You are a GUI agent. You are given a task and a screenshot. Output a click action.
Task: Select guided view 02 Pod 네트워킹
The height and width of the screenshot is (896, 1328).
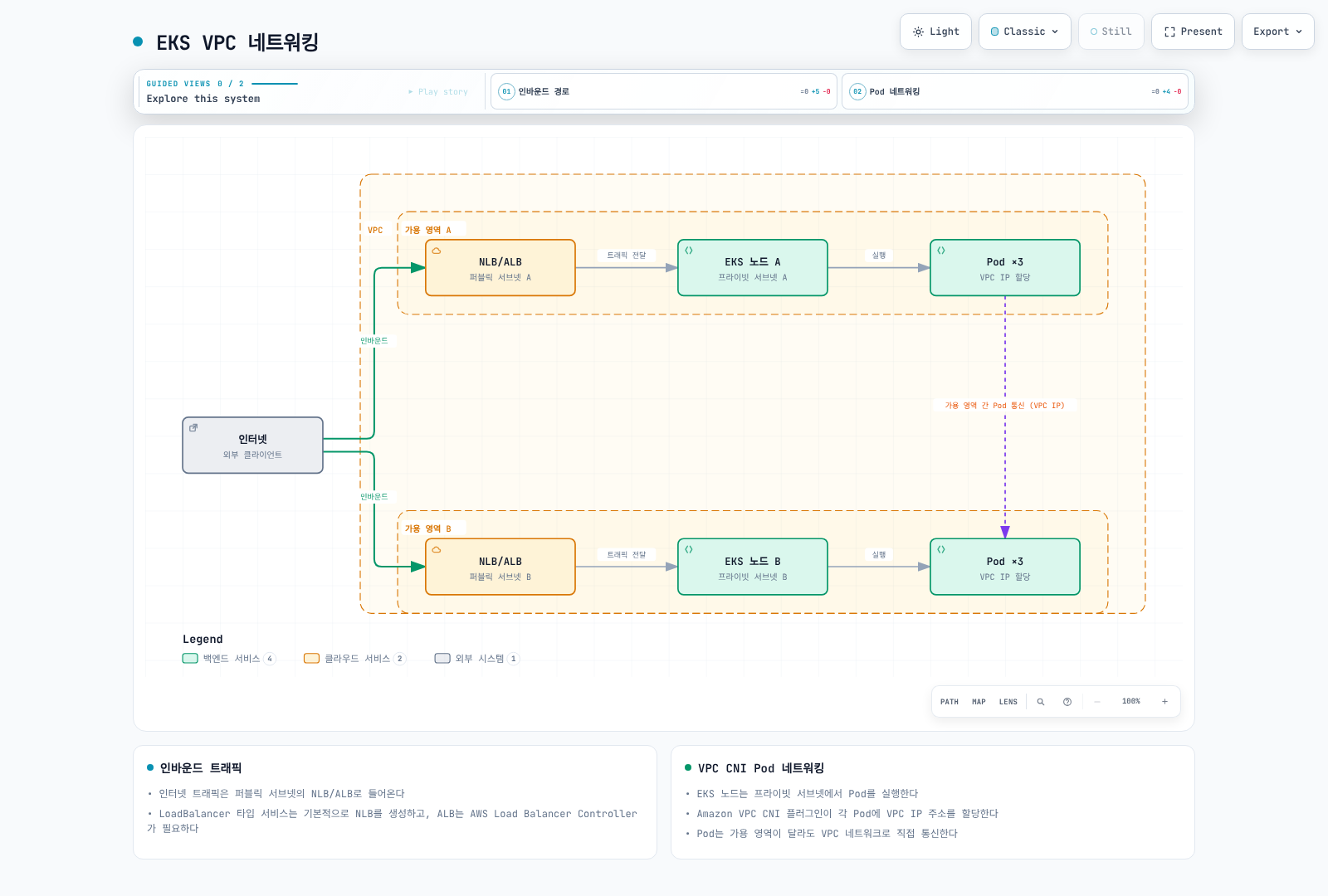pyautogui.click(x=1015, y=91)
